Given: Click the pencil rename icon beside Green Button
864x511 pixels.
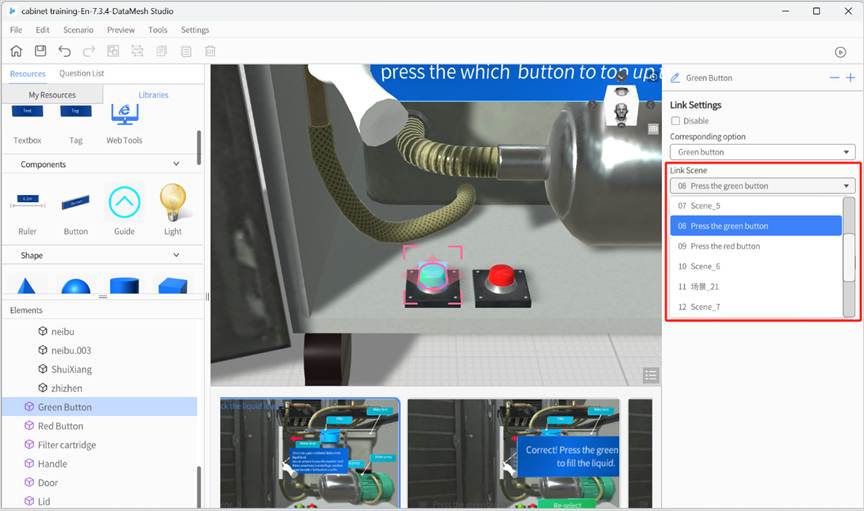Looking at the screenshot, I should point(675,78).
